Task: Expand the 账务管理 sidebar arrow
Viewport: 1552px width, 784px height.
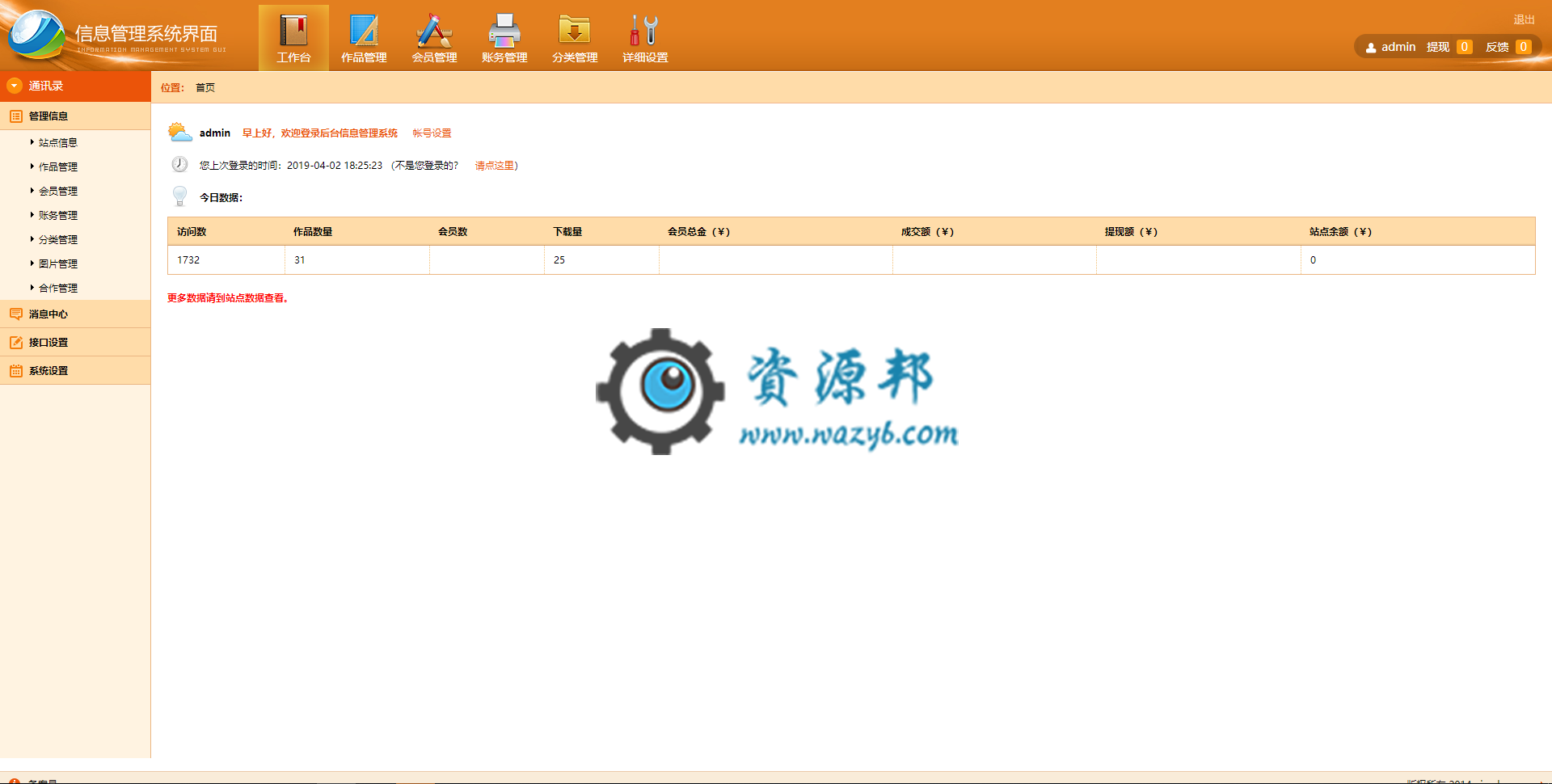Action: (32, 215)
